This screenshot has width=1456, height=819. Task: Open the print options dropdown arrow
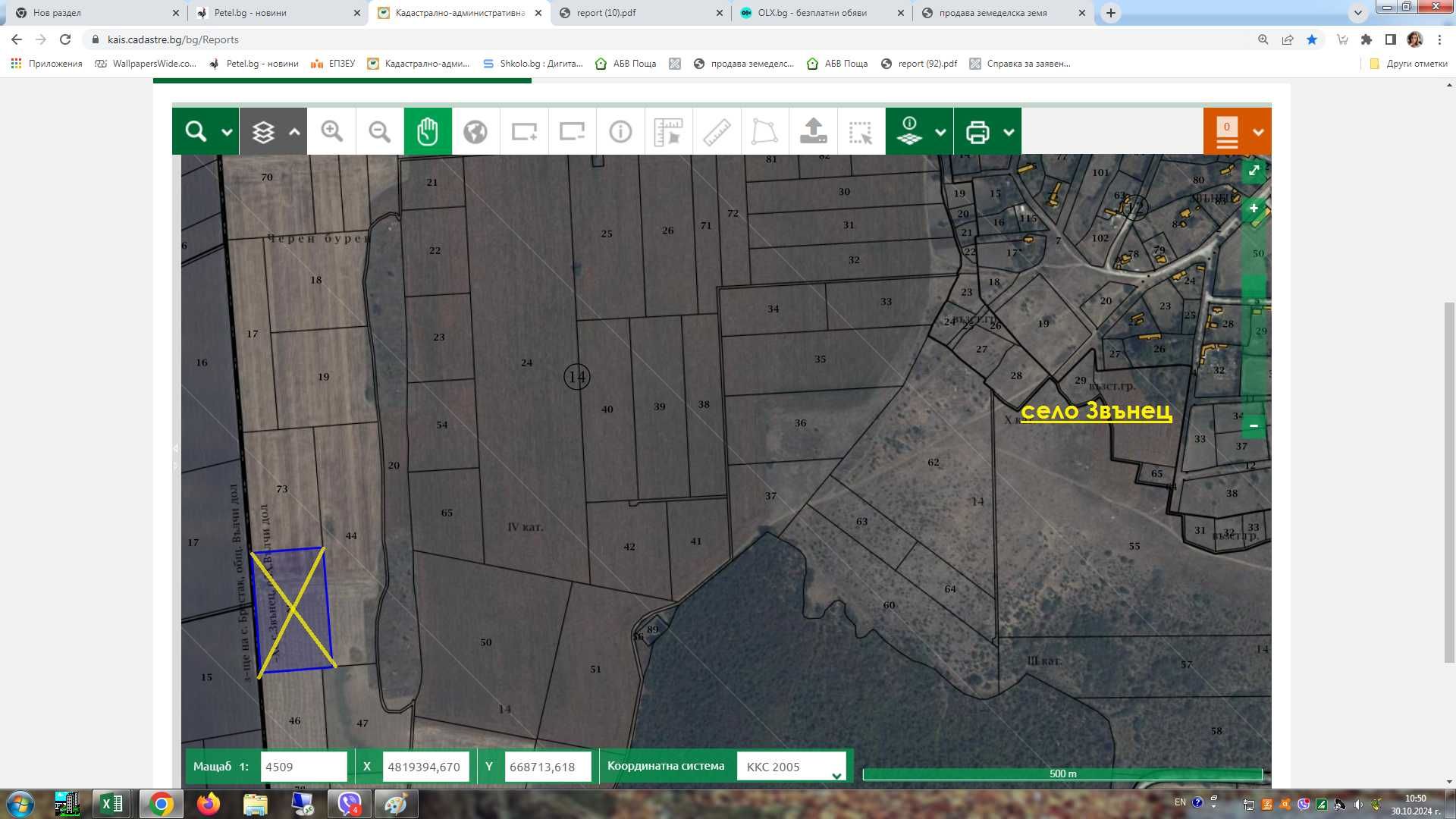click(1009, 132)
